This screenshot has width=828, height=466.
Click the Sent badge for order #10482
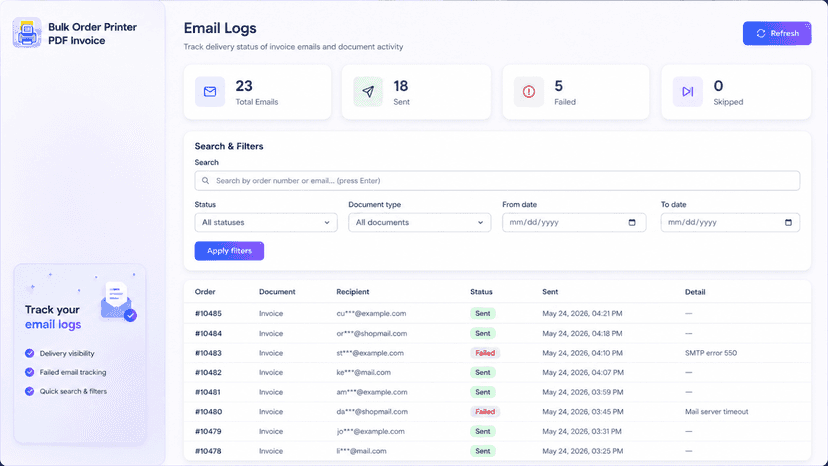point(483,372)
